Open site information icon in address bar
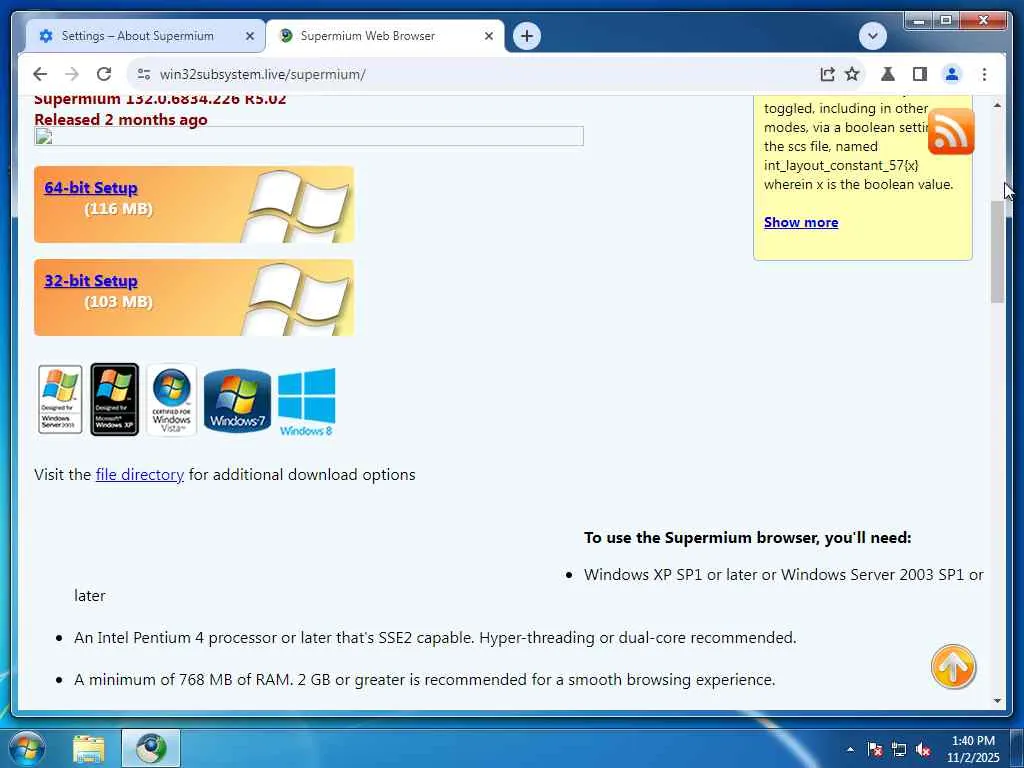 pos(144,74)
